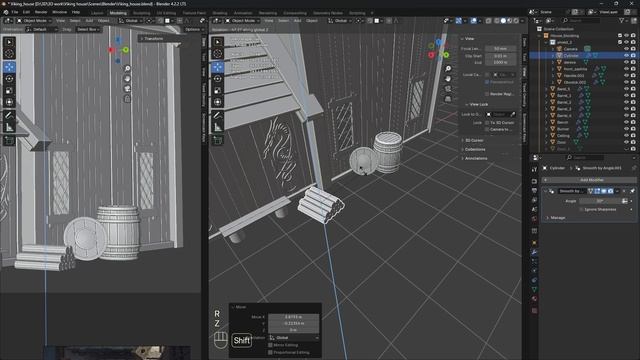Collapse the View Lock subpanel
Screen dimensions: 640x360
click(478, 104)
